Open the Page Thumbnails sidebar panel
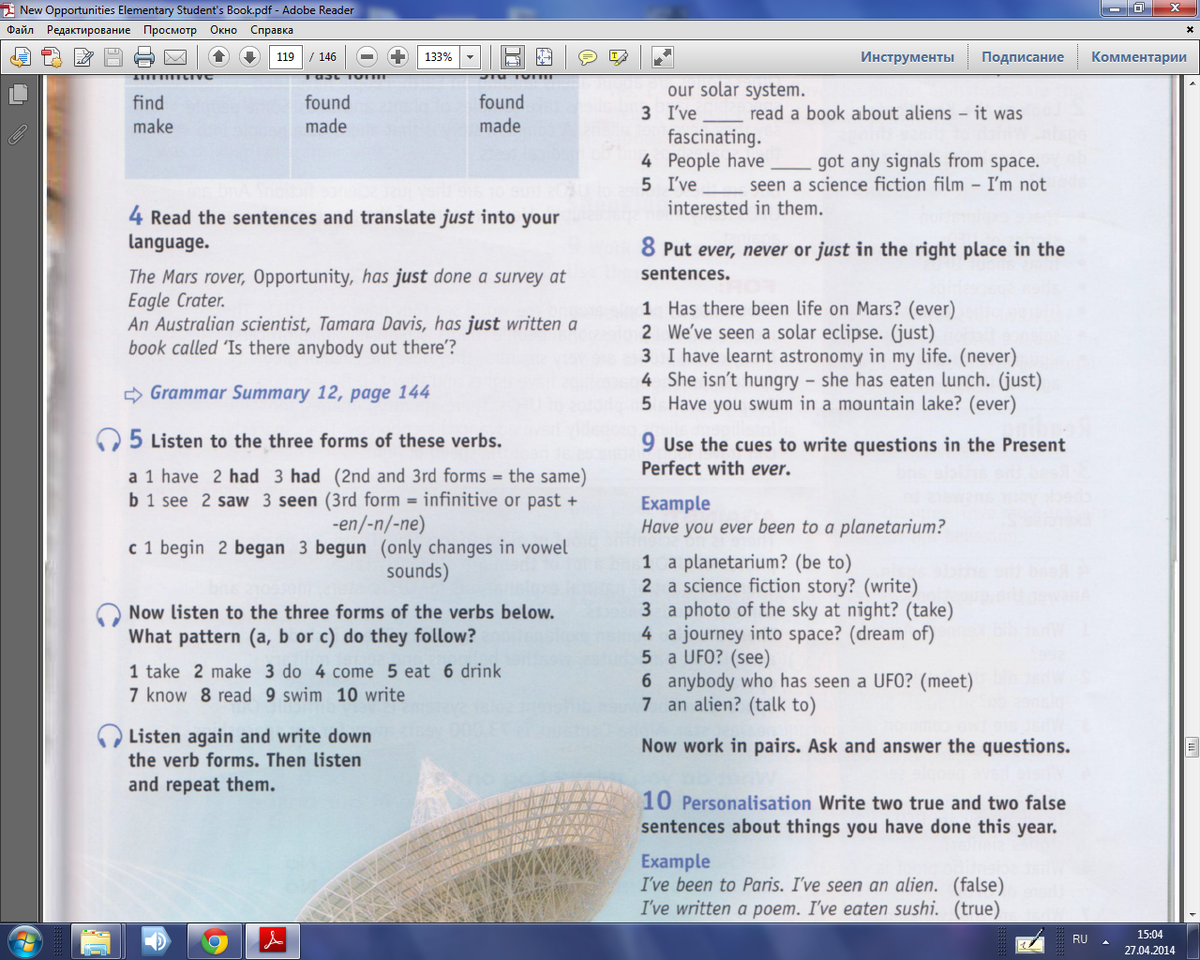This screenshot has height=960, width=1200. pos(17,96)
